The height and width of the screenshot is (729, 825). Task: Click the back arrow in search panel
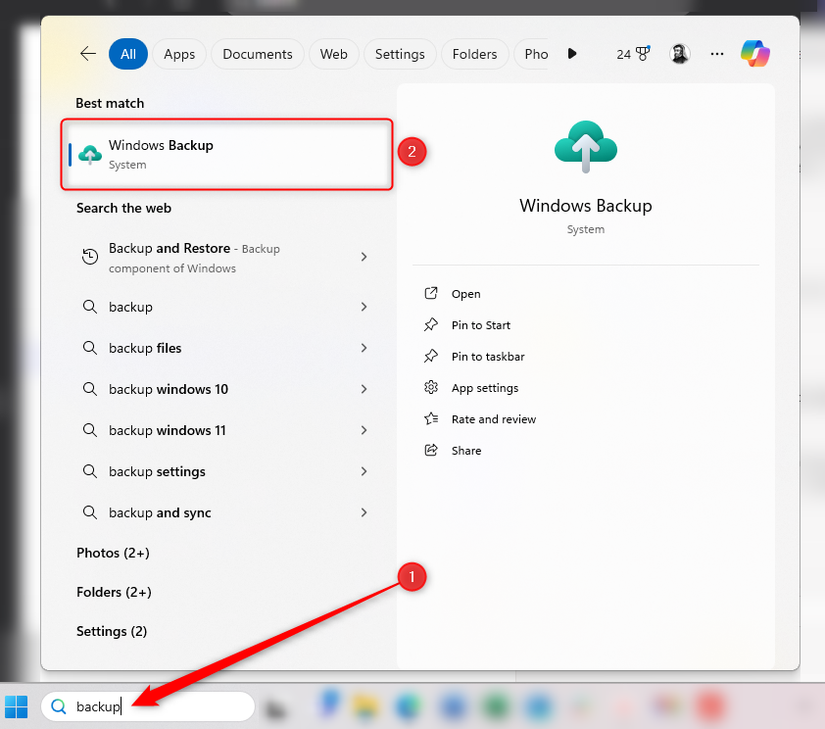88,54
